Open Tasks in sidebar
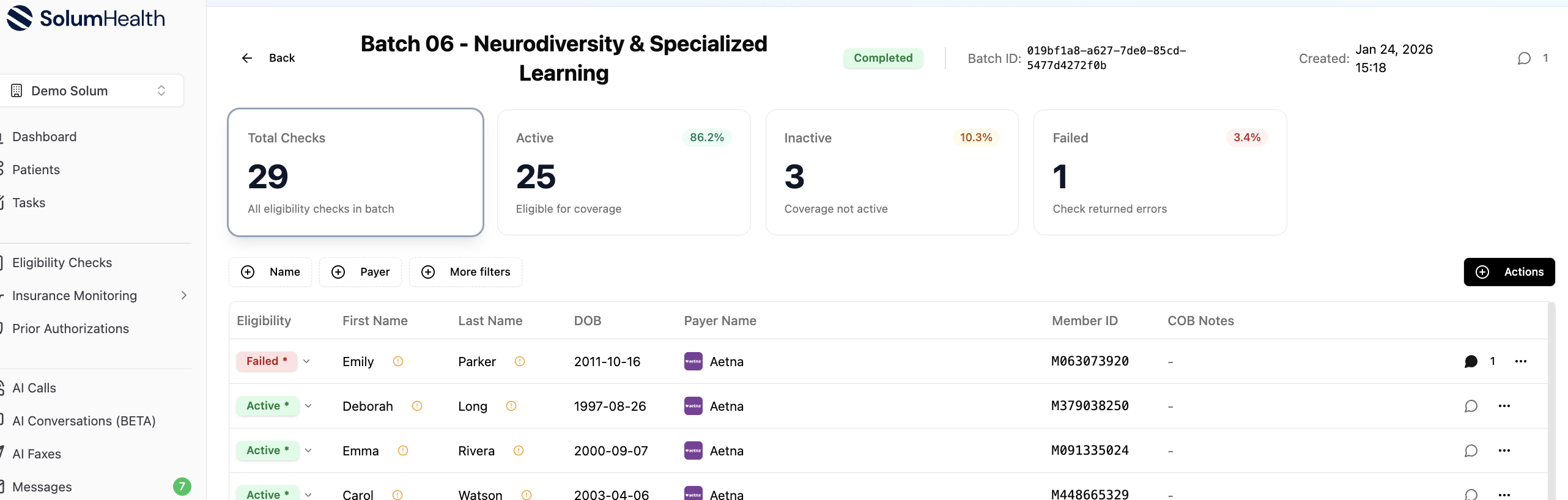Image resolution: width=1568 pixels, height=500 pixels. coord(29,203)
